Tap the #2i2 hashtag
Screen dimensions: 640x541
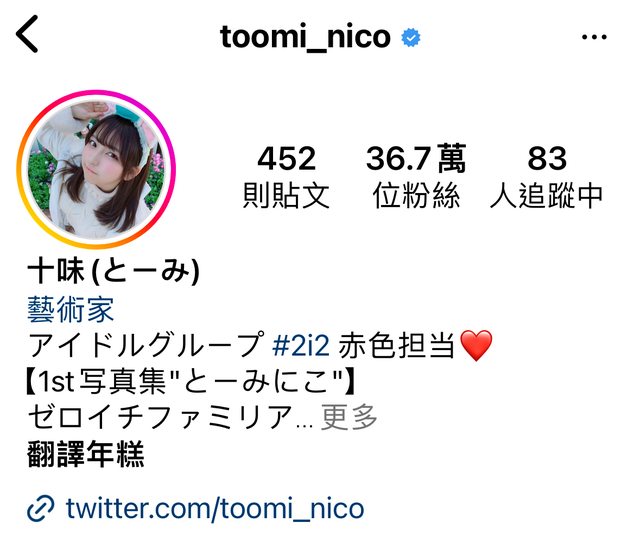click(x=300, y=345)
